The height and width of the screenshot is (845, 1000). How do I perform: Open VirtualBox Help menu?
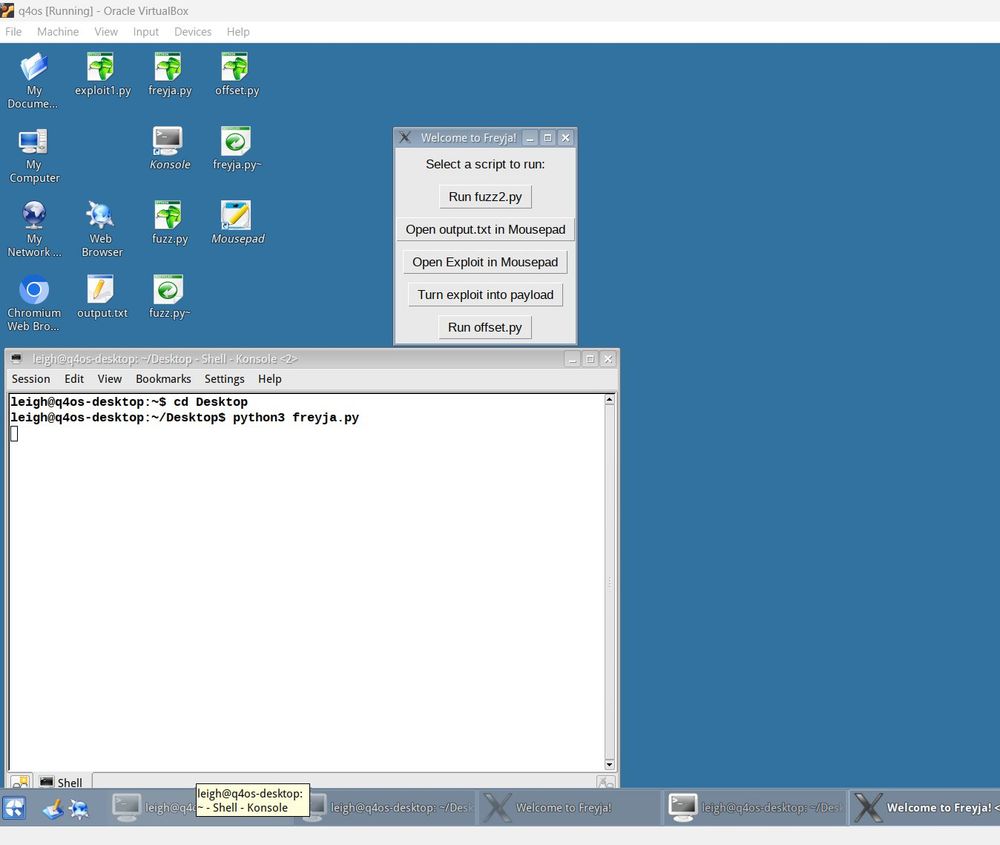(x=238, y=32)
